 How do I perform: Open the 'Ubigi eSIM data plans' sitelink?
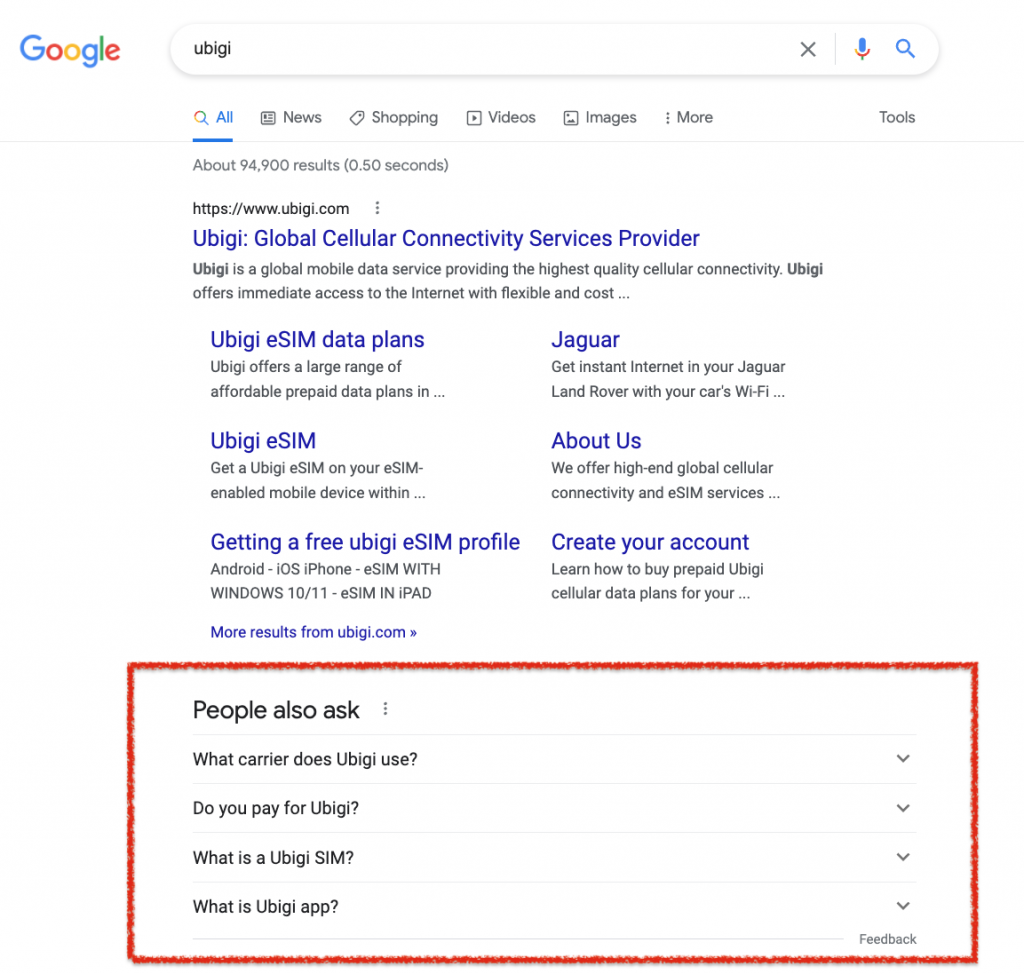tap(317, 340)
